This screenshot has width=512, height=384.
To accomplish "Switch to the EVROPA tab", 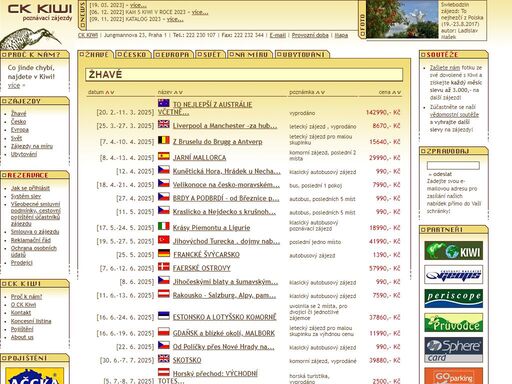I will point(173,55).
